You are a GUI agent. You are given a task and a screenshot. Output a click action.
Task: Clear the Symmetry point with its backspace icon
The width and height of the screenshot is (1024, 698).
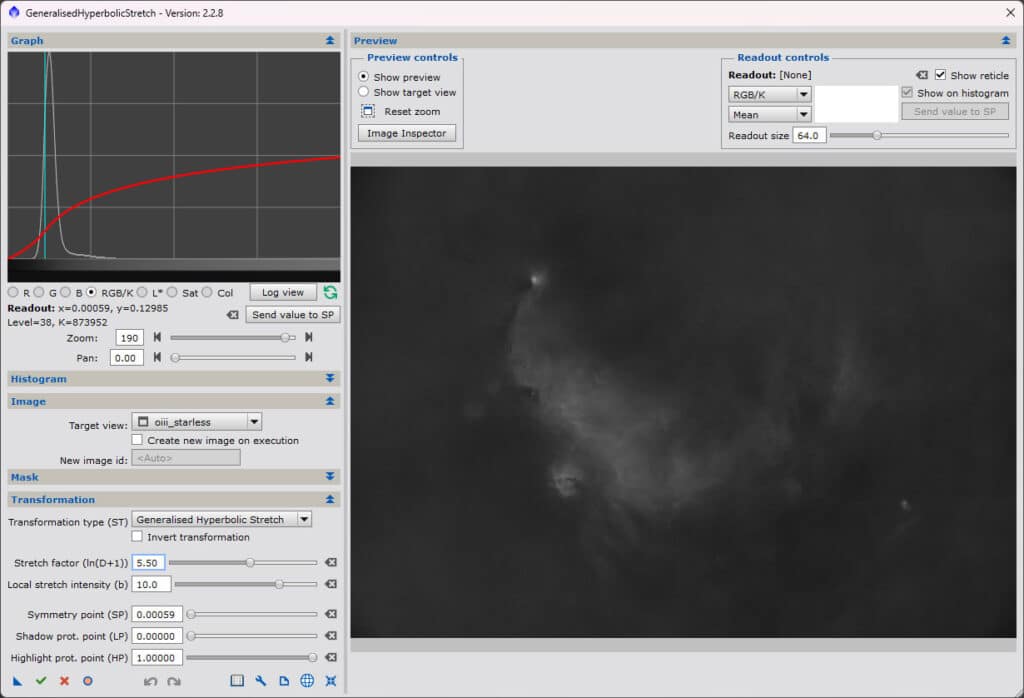(x=331, y=615)
